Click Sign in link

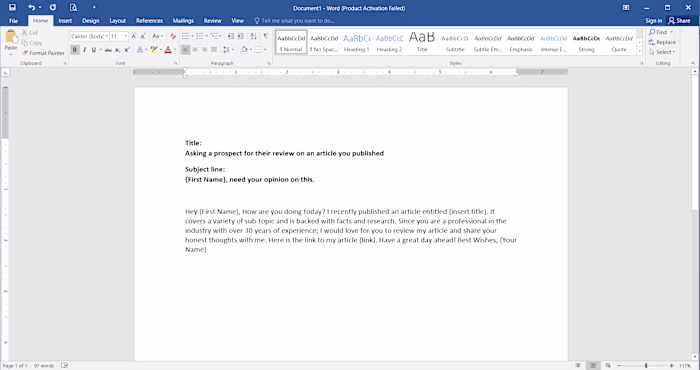coord(653,21)
